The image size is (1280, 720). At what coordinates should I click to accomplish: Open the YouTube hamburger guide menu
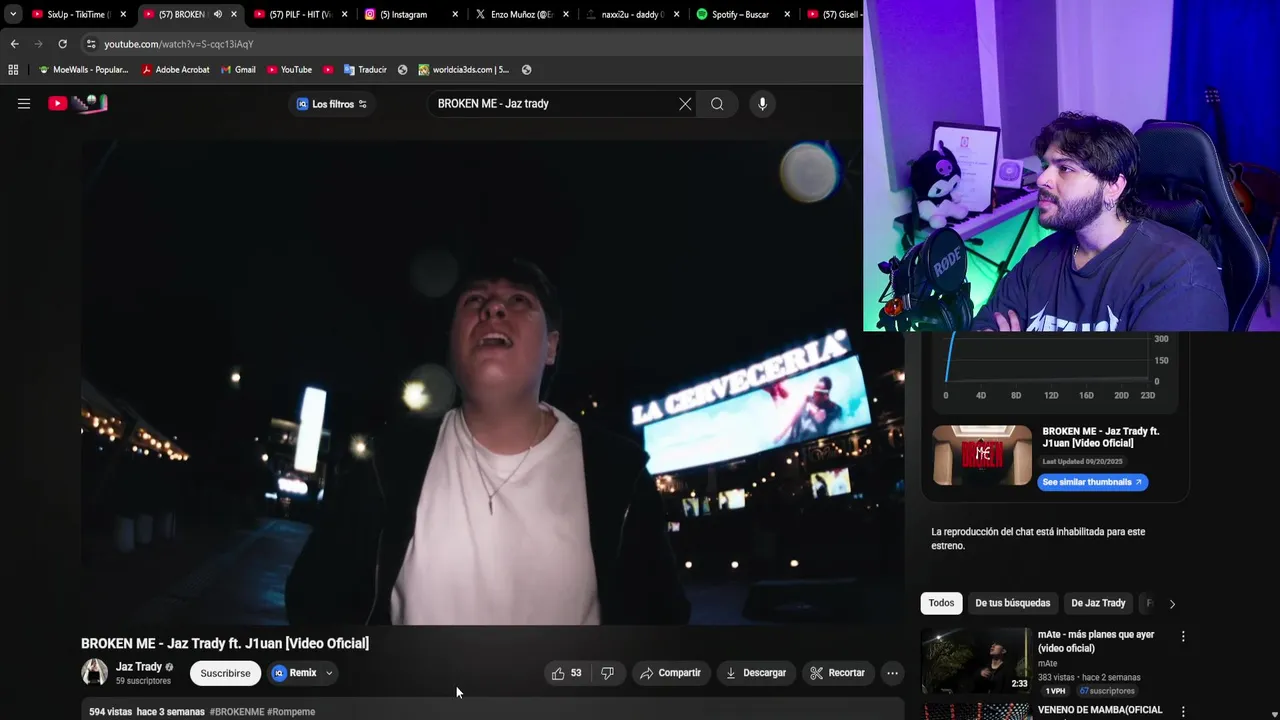coord(24,103)
